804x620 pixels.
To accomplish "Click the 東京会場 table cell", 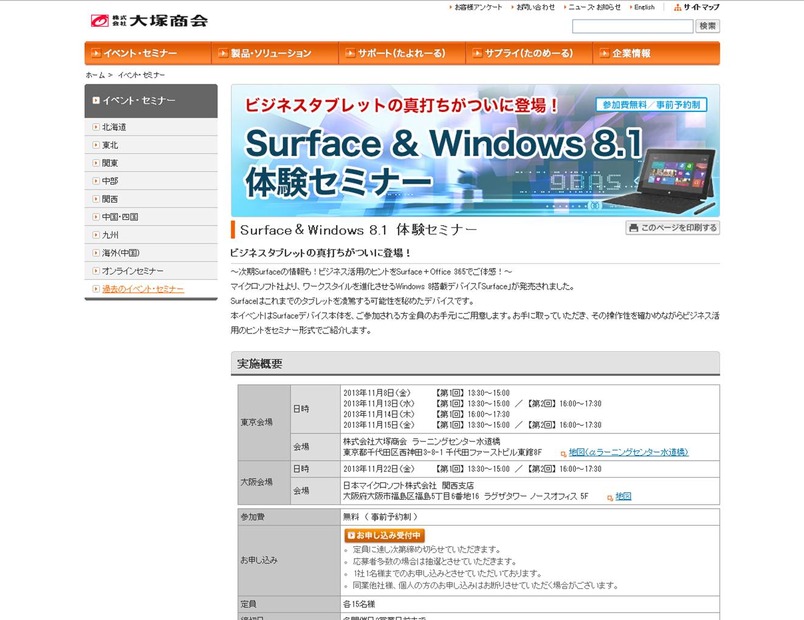I will click(x=264, y=423).
